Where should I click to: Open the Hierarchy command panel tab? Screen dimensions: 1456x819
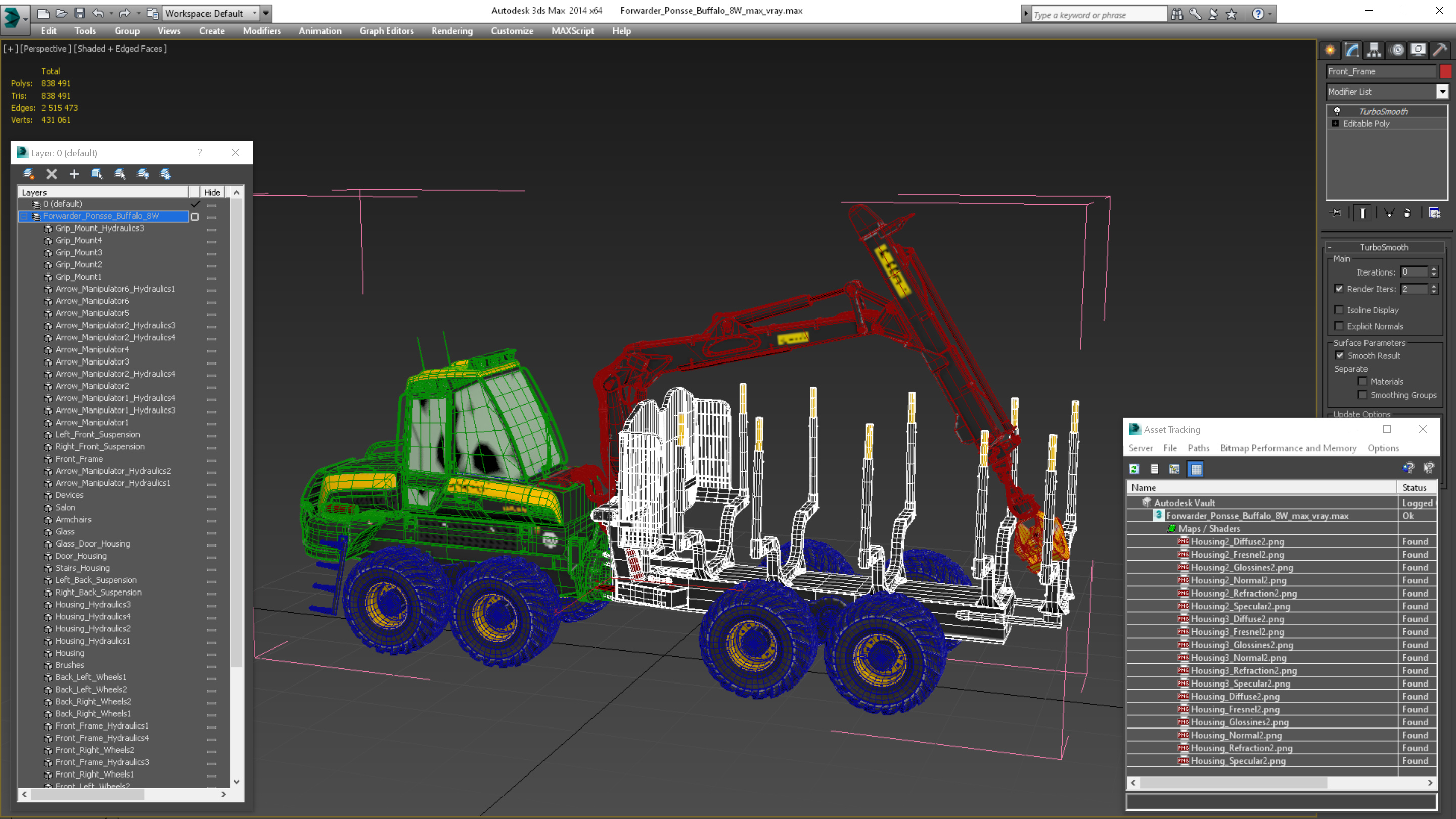click(x=1374, y=50)
